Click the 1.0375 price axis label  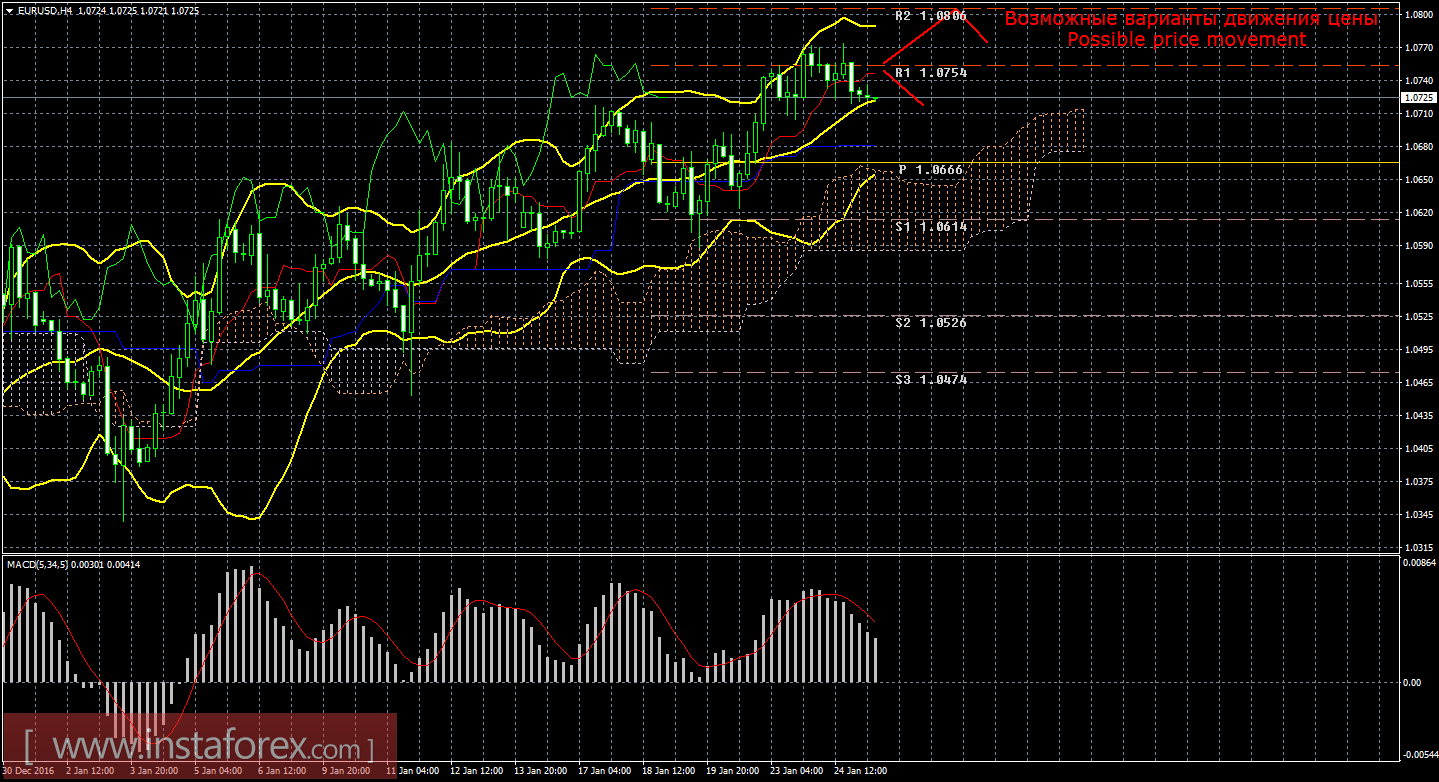point(1418,482)
